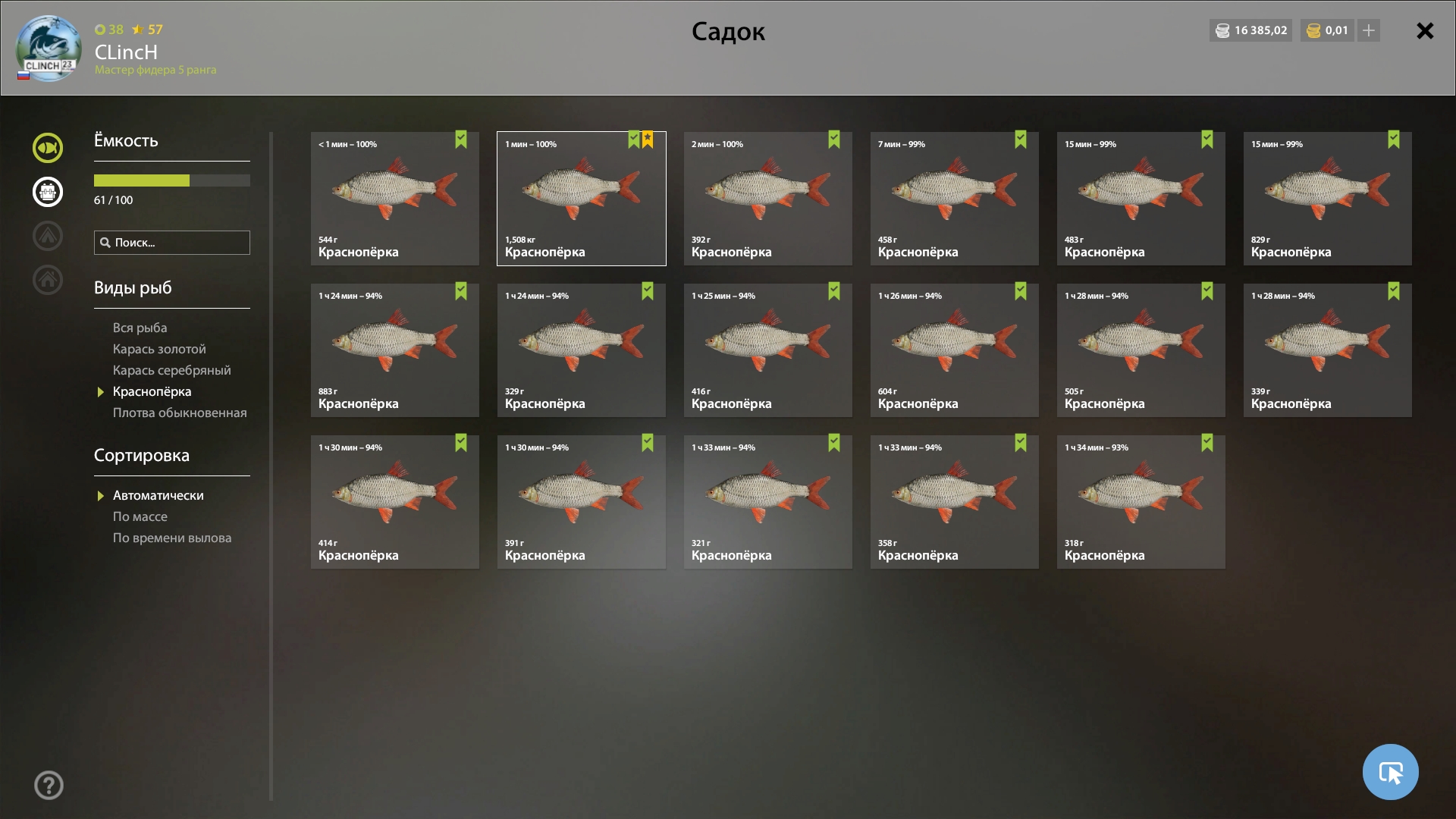Open the home storage sidebar icon
The image size is (1456, 819).
click(x=47, y=280)
